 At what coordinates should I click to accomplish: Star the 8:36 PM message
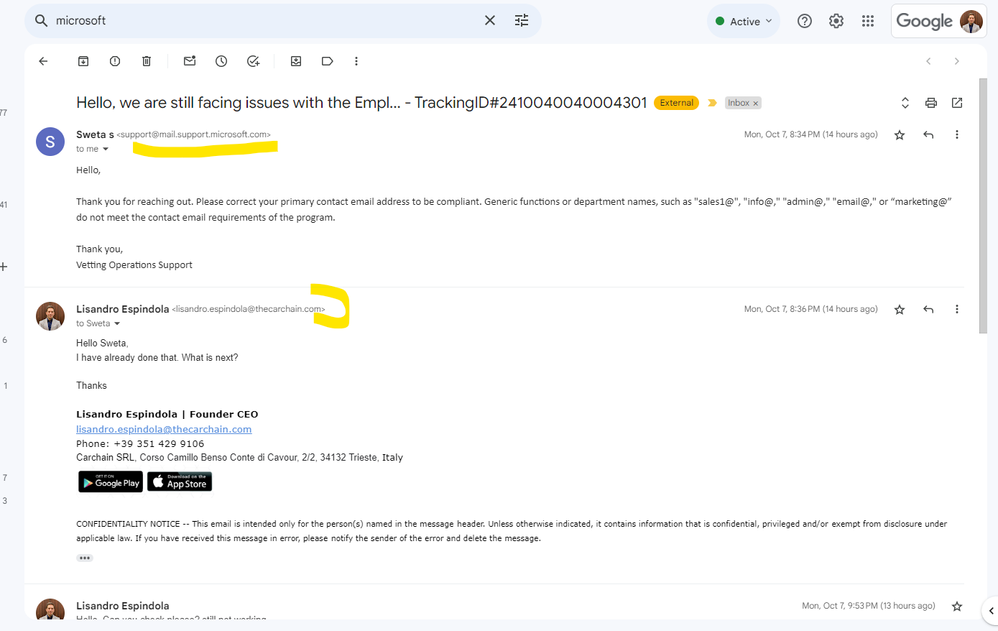[899, 309]
